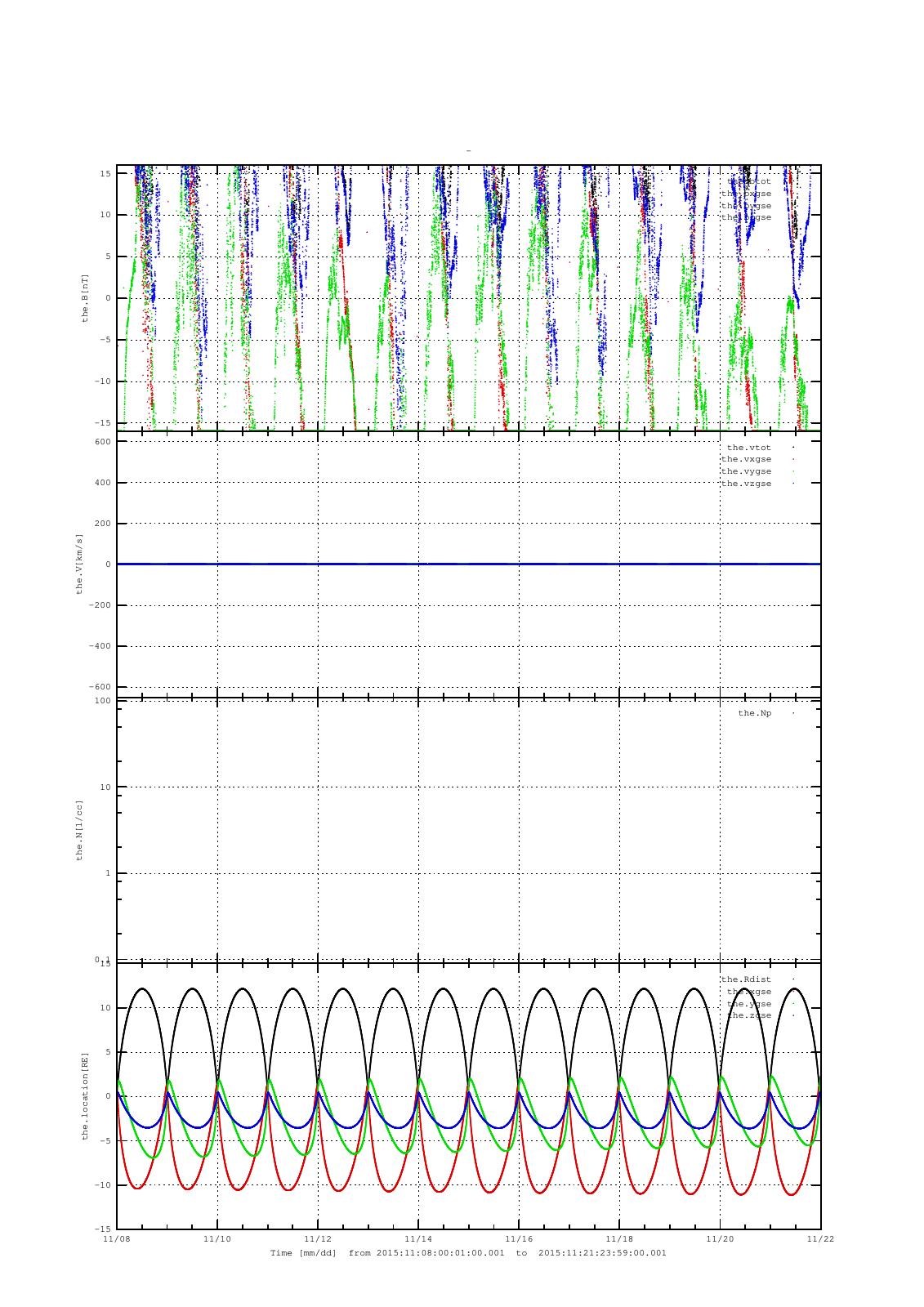Click the the.vzgse legend entry

click(x=746, y=484)
